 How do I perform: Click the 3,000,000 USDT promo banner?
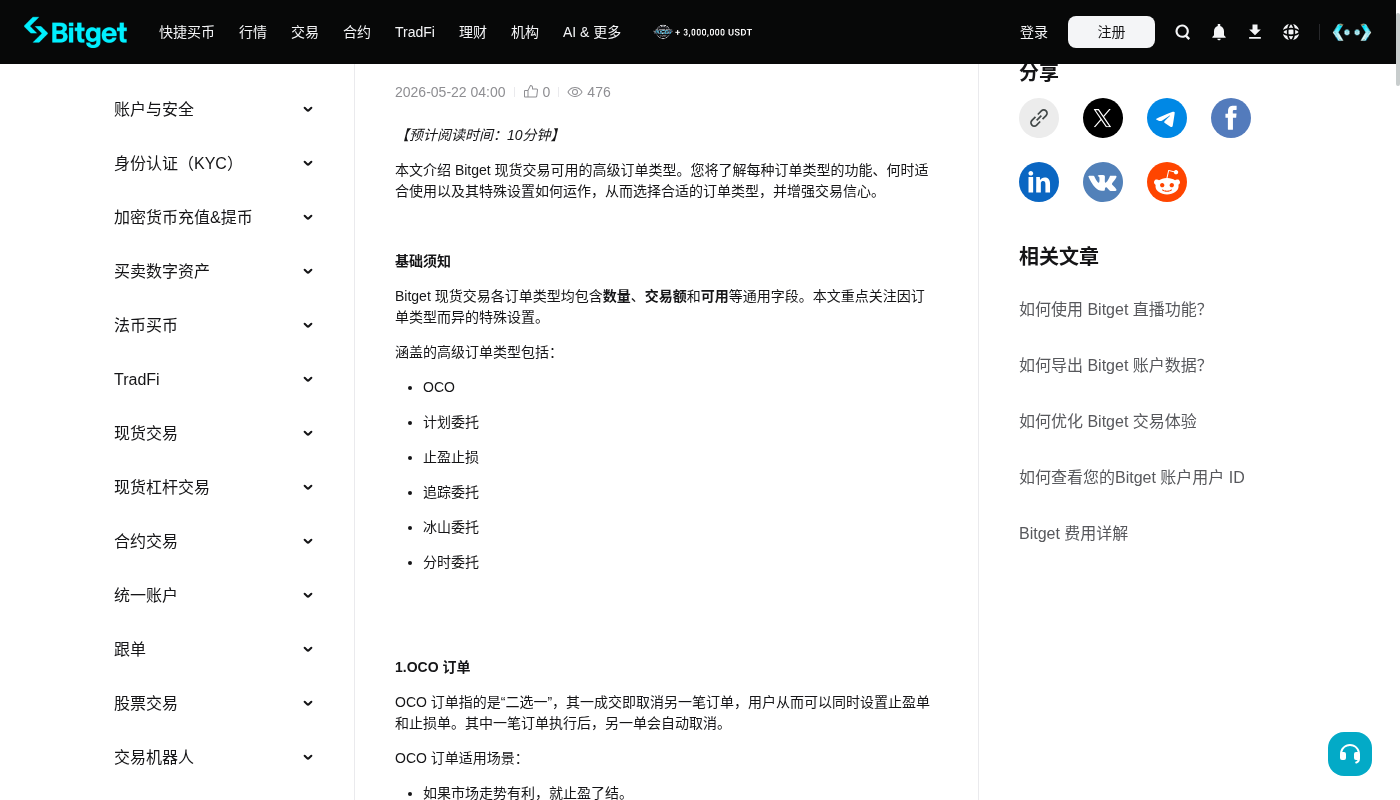click(x=703, y=32)
